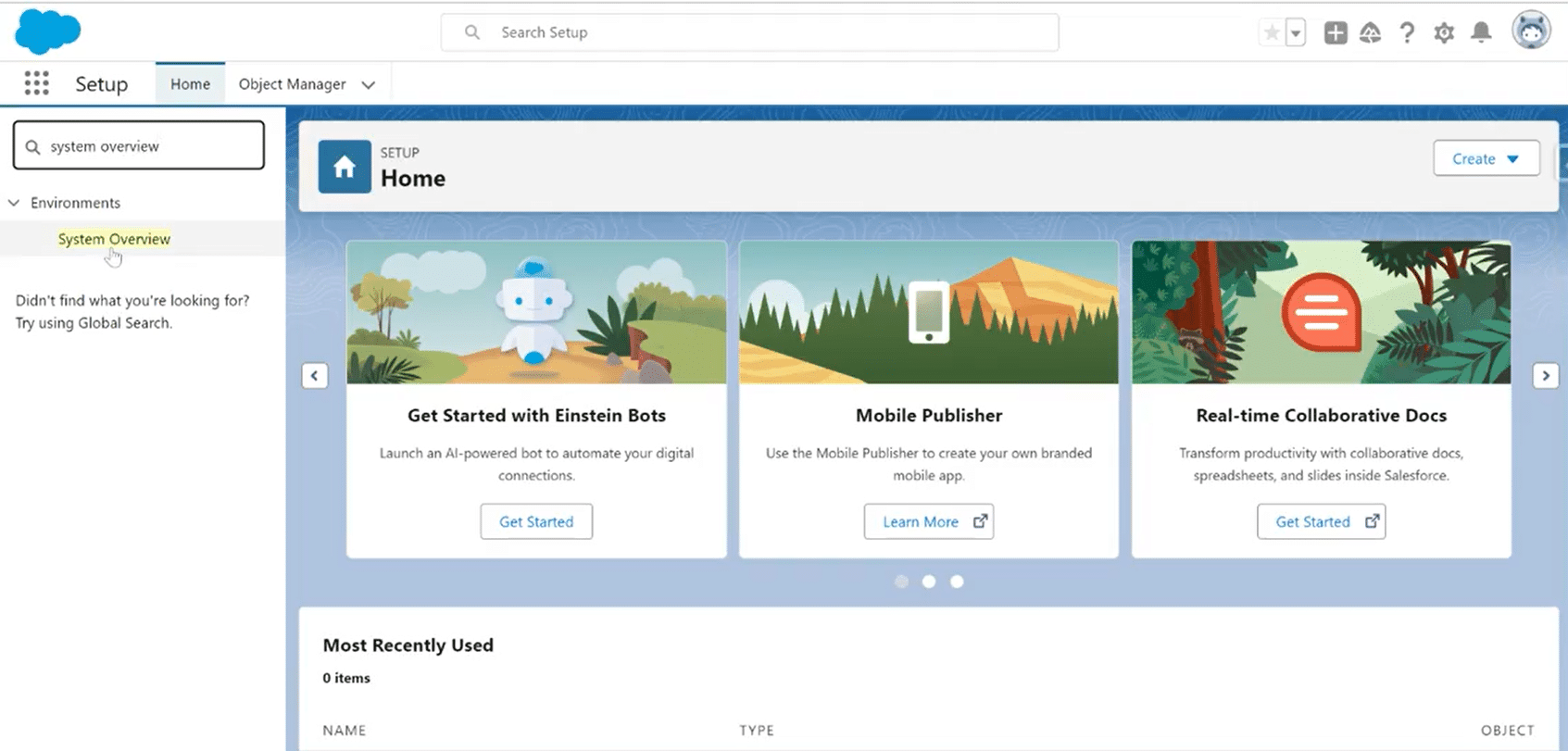Click the NAME column header

click(345, 731)
